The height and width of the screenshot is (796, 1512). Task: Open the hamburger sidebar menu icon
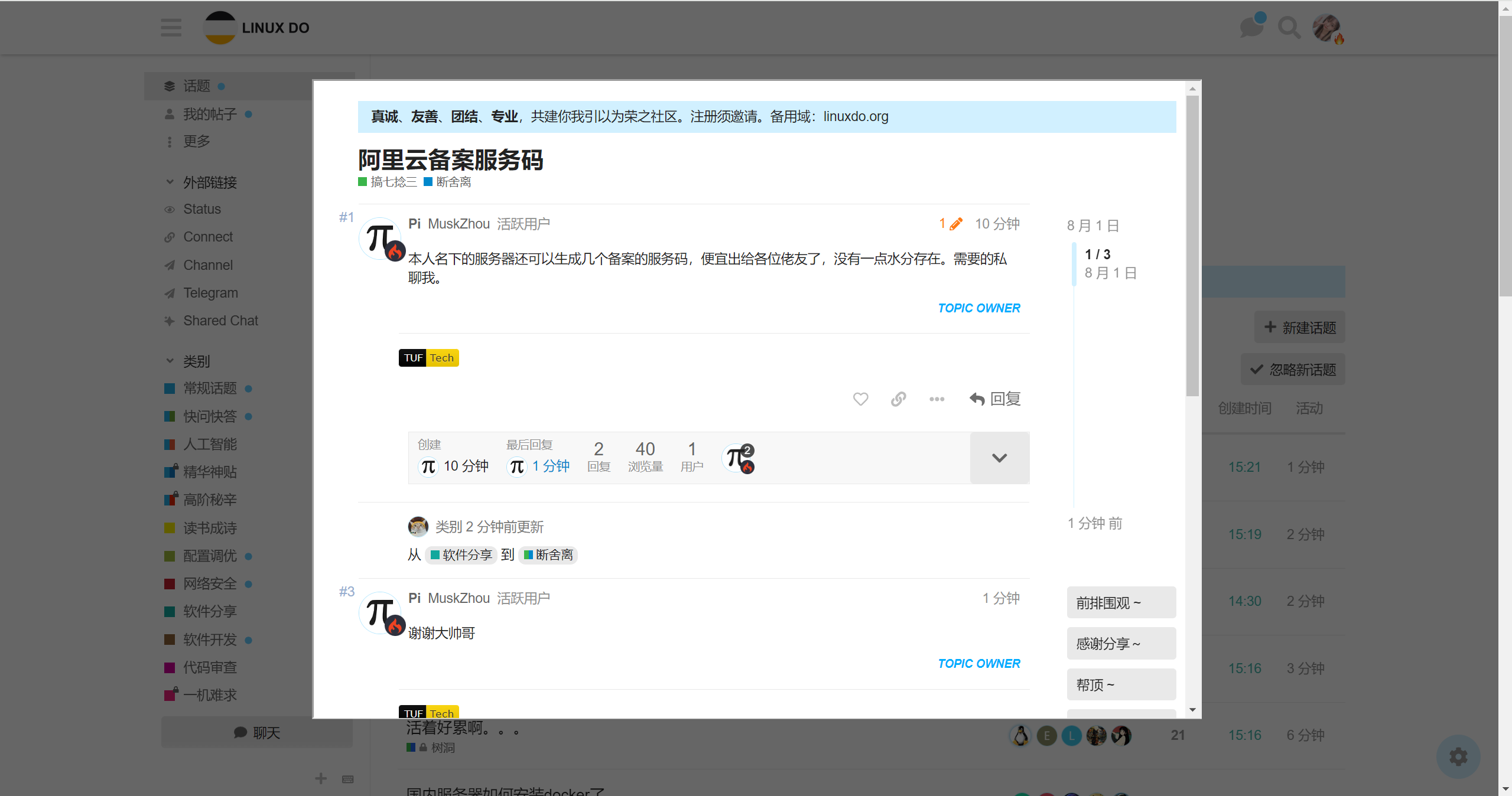pyautogui.click(x=171, y=27)
